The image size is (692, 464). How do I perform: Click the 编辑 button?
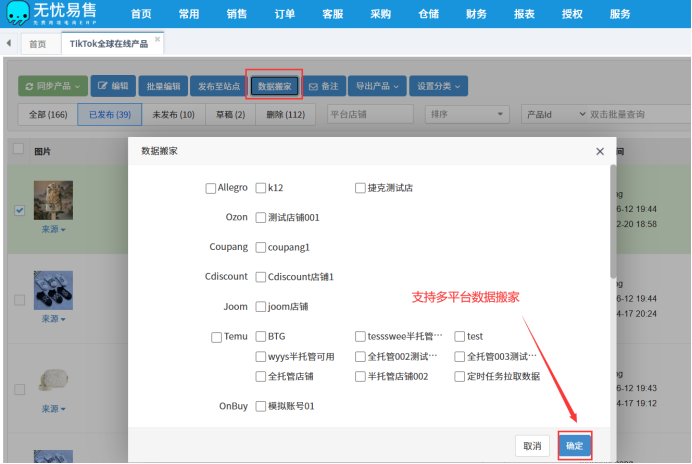click(113, 86)
